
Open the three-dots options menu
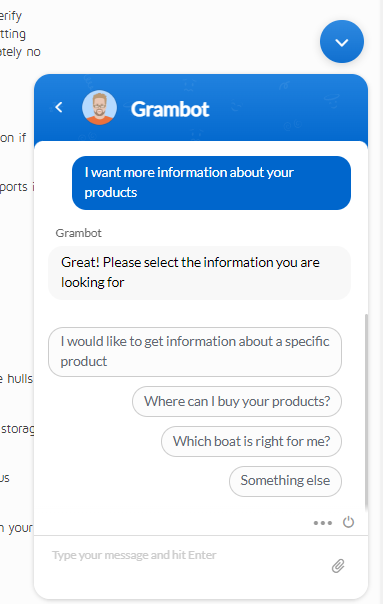(x=323, y=523)
